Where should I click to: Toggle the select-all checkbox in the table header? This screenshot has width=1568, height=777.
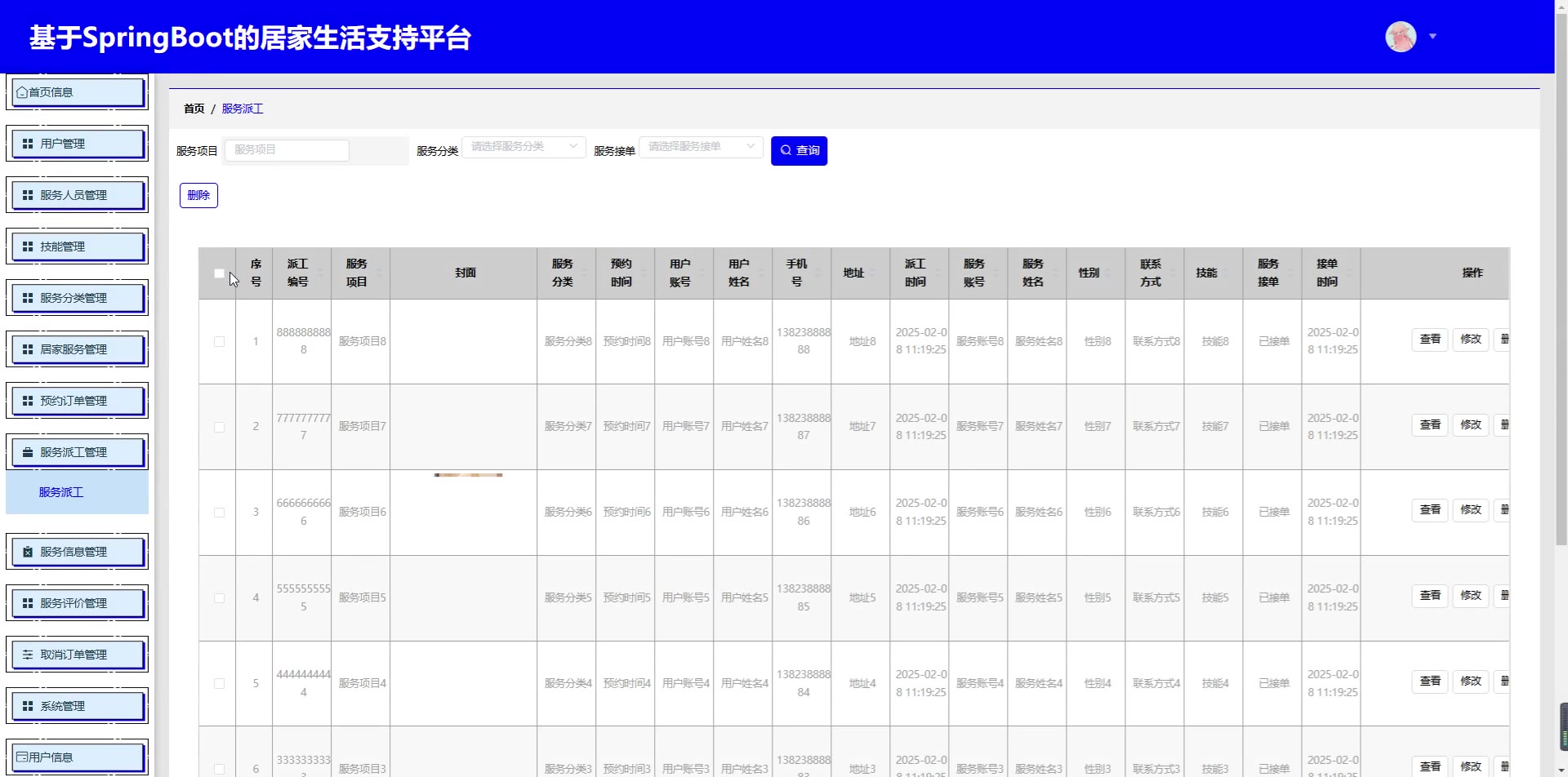pos(219,273)
